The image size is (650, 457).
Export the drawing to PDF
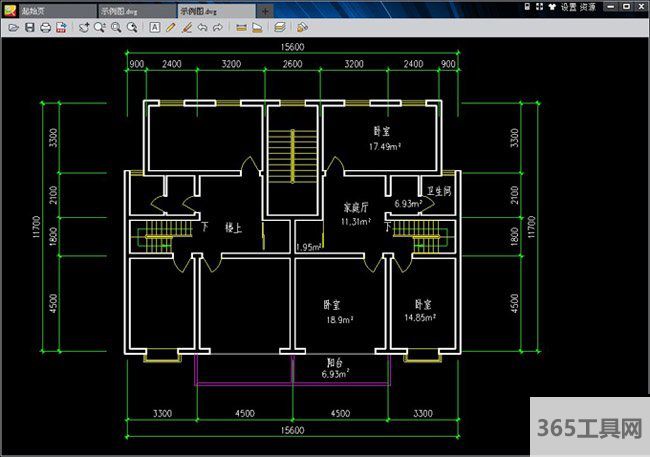[x=60, y=27]
